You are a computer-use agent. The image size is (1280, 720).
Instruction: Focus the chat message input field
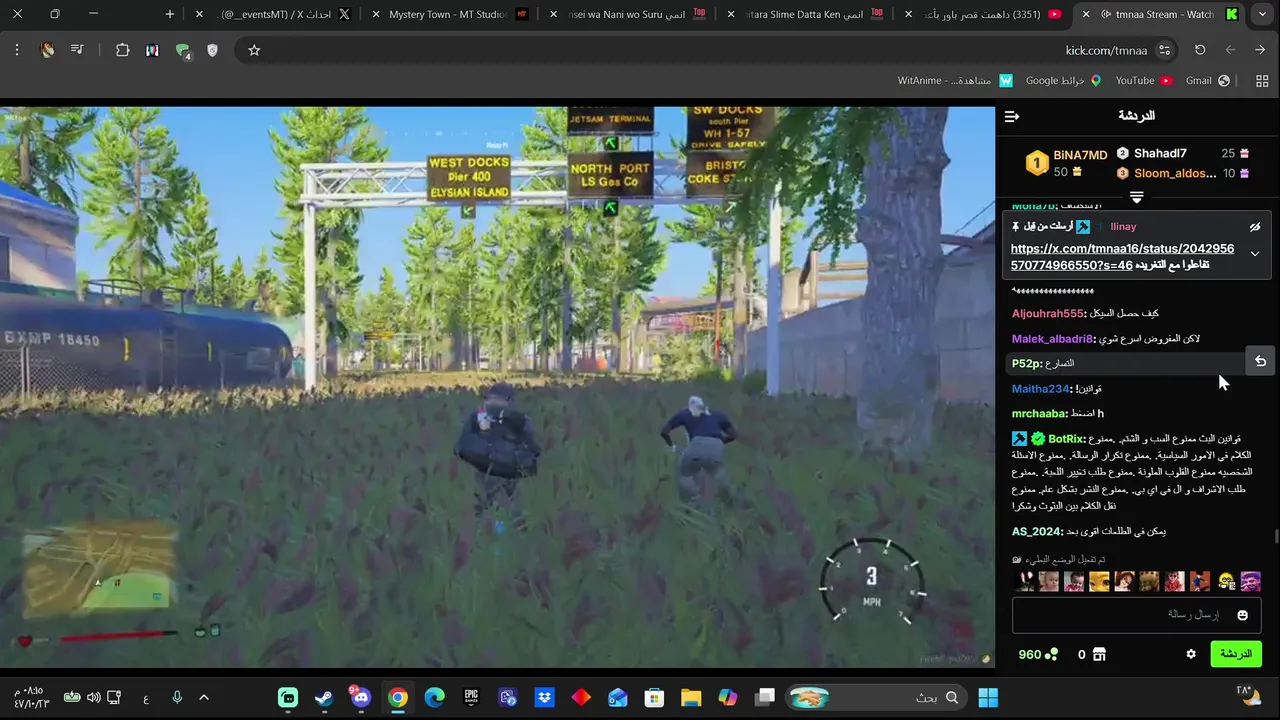pos(1136,615)
